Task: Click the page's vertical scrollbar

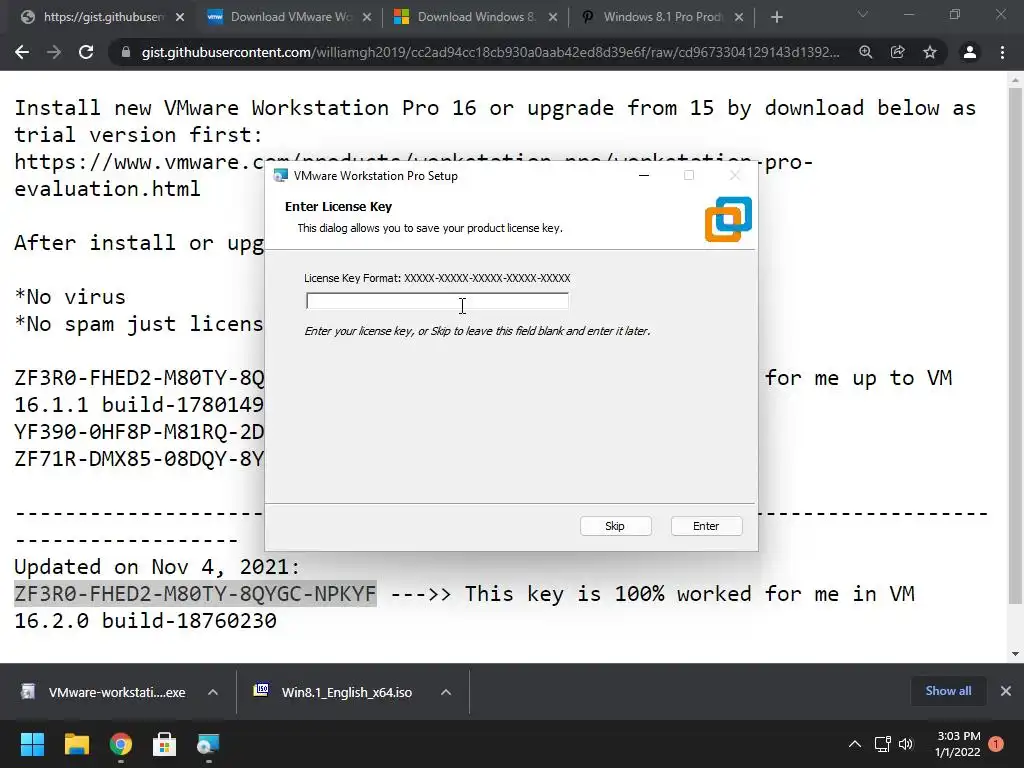Action: pos(1015,346)
